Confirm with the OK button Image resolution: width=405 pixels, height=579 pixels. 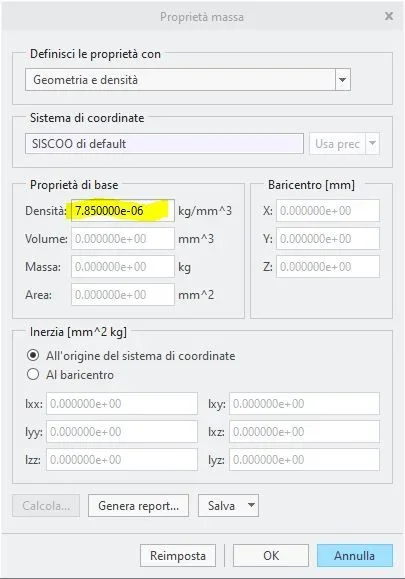271,555
